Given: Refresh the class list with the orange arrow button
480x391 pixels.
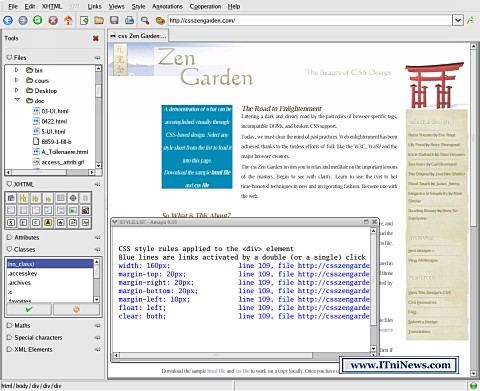Looking at the screenshot, I should tap(76, 309).
